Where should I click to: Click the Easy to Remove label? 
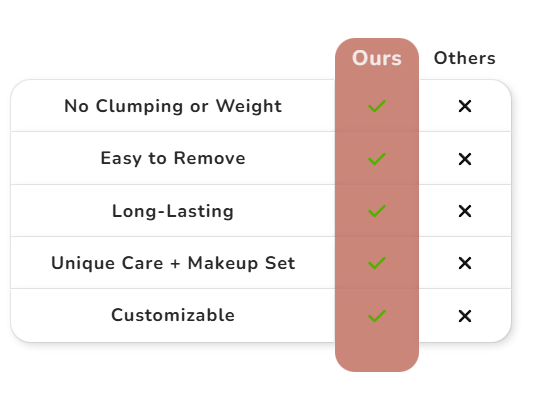[x=173, y=158]
